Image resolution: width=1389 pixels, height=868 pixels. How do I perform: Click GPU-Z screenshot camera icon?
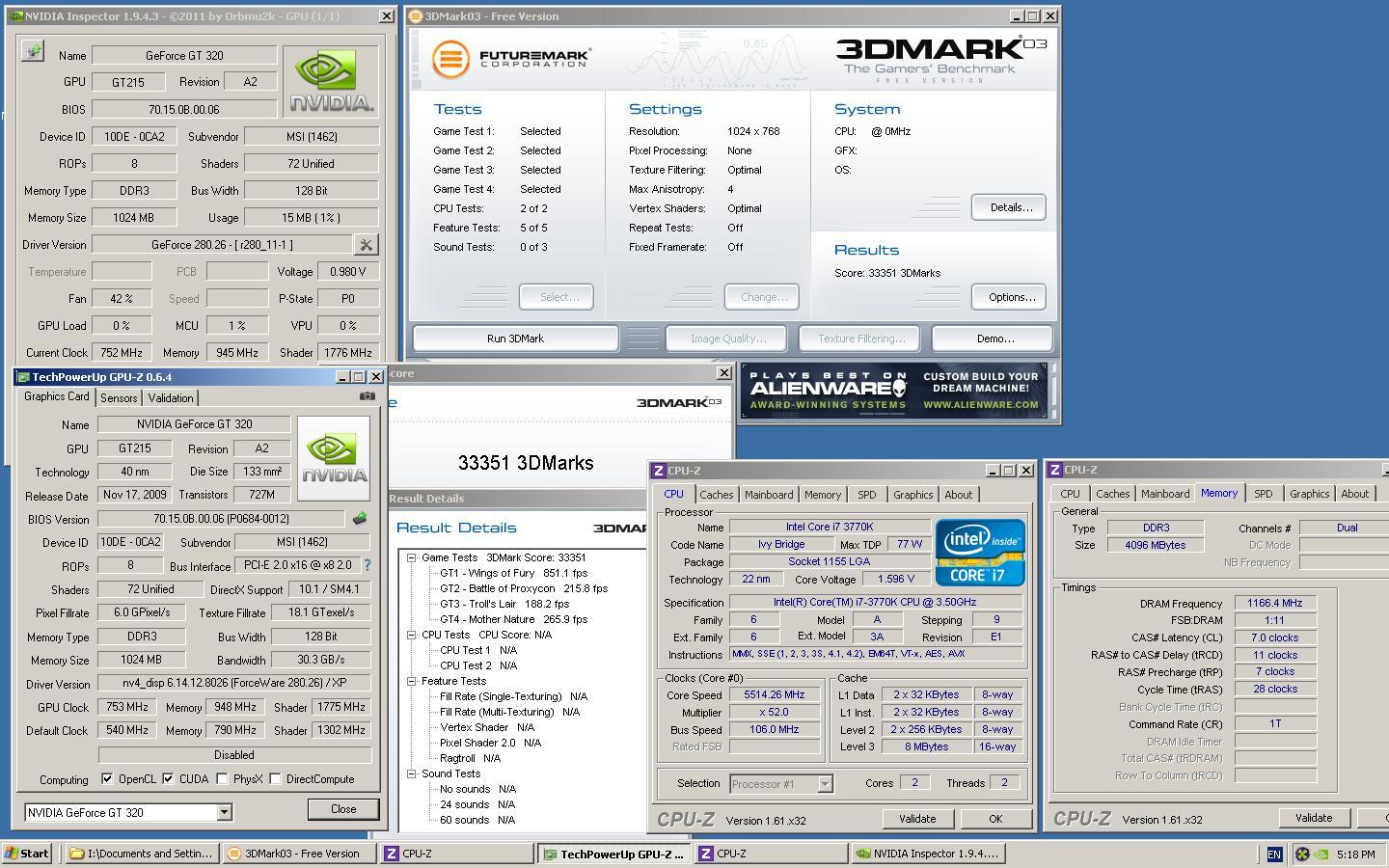[x=367, y=396]
